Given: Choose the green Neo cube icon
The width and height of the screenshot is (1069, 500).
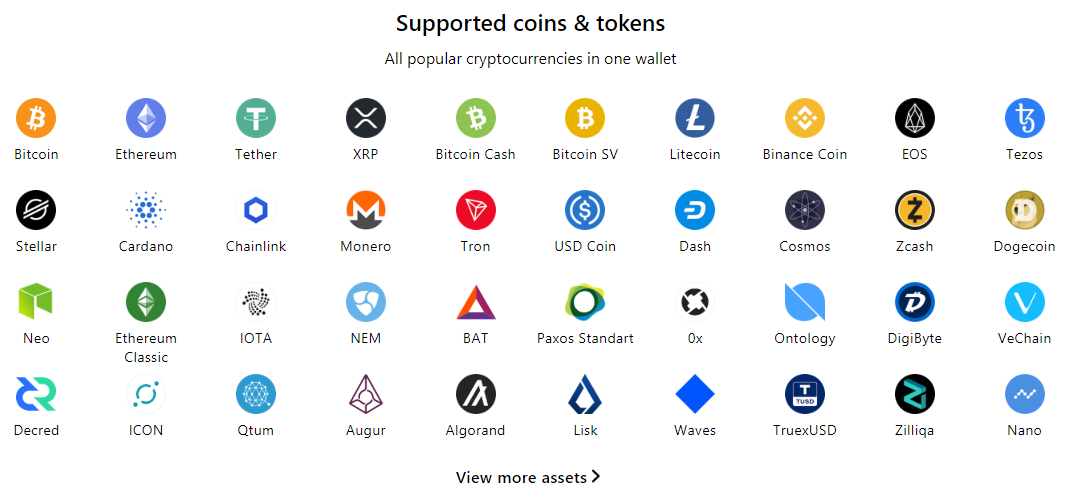Looking at the screenshot, I should click(x=36, y=302).
